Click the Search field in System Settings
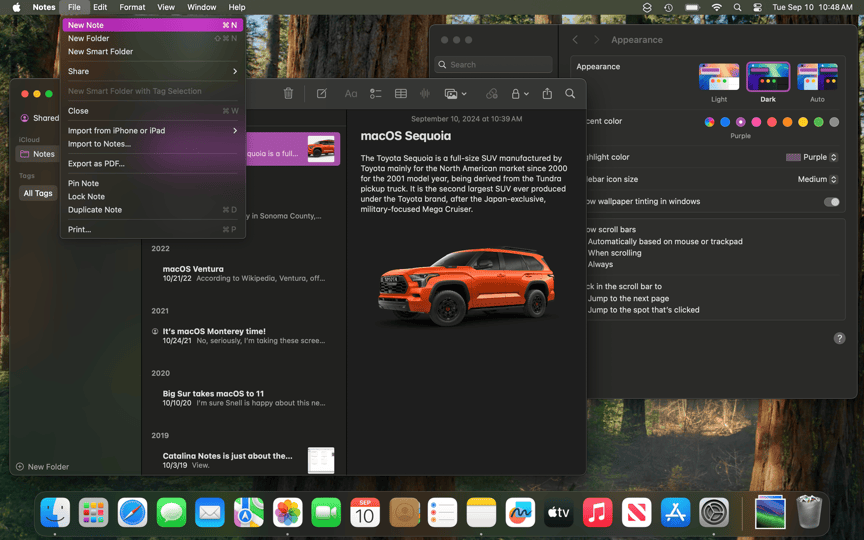This screenshot has height=540, width=864. (493, 64)
